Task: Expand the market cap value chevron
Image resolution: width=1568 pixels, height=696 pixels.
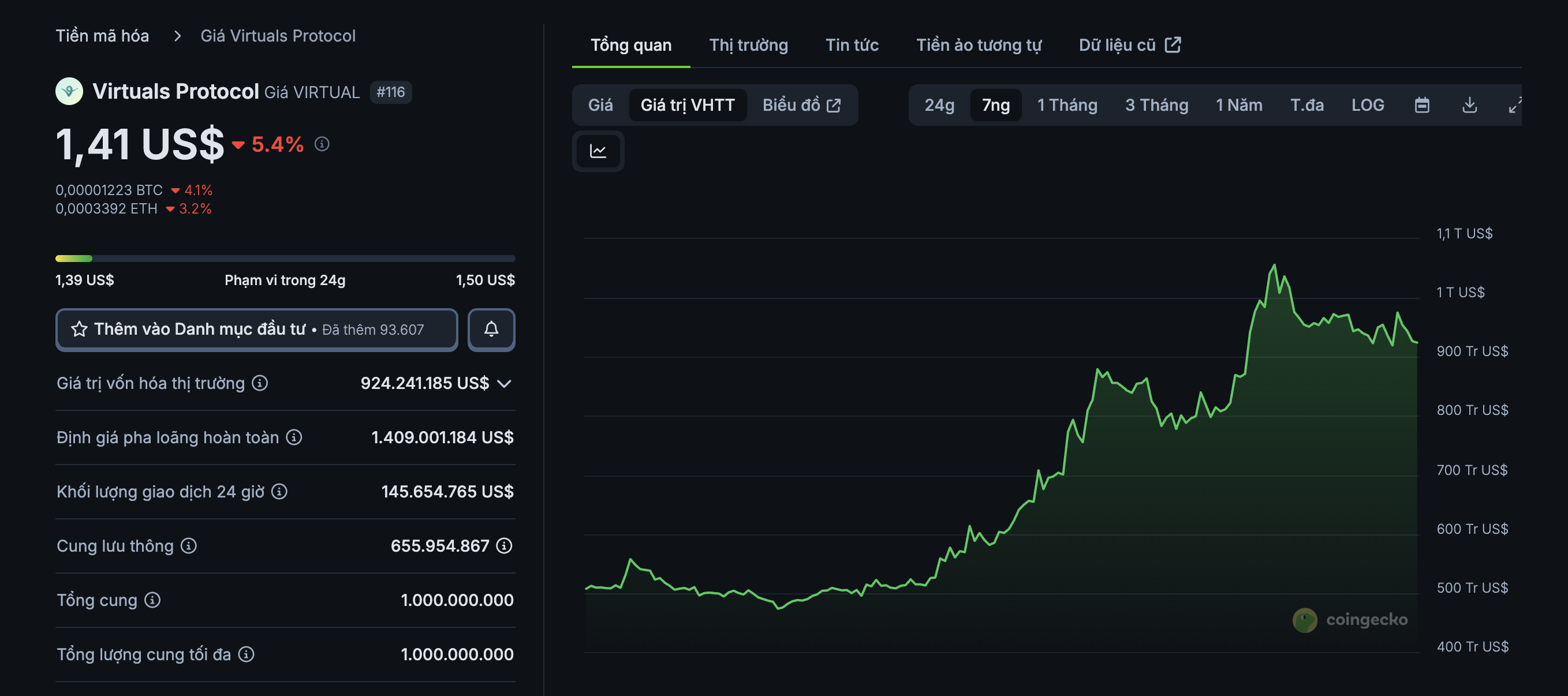Action: pos(504,383)
